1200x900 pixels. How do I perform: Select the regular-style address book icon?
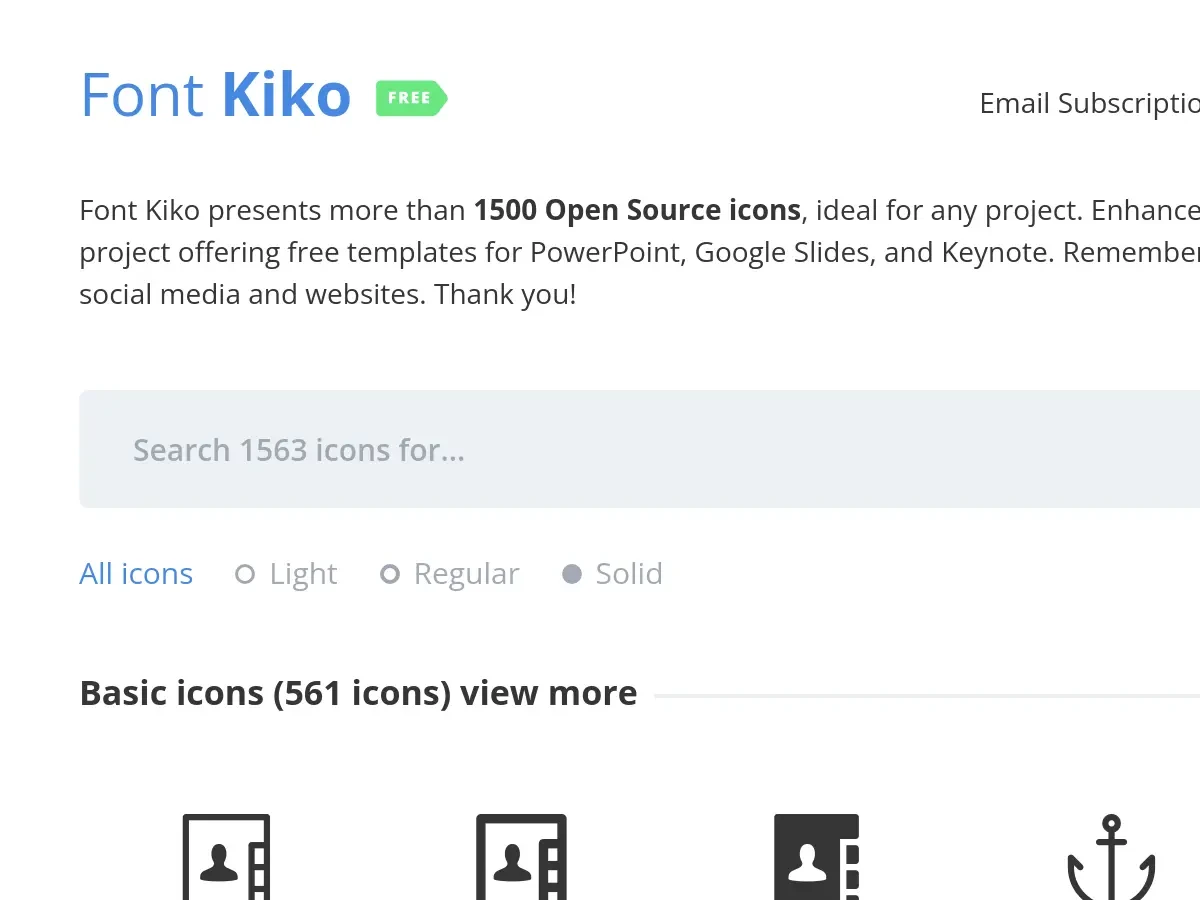click(521, 858)
